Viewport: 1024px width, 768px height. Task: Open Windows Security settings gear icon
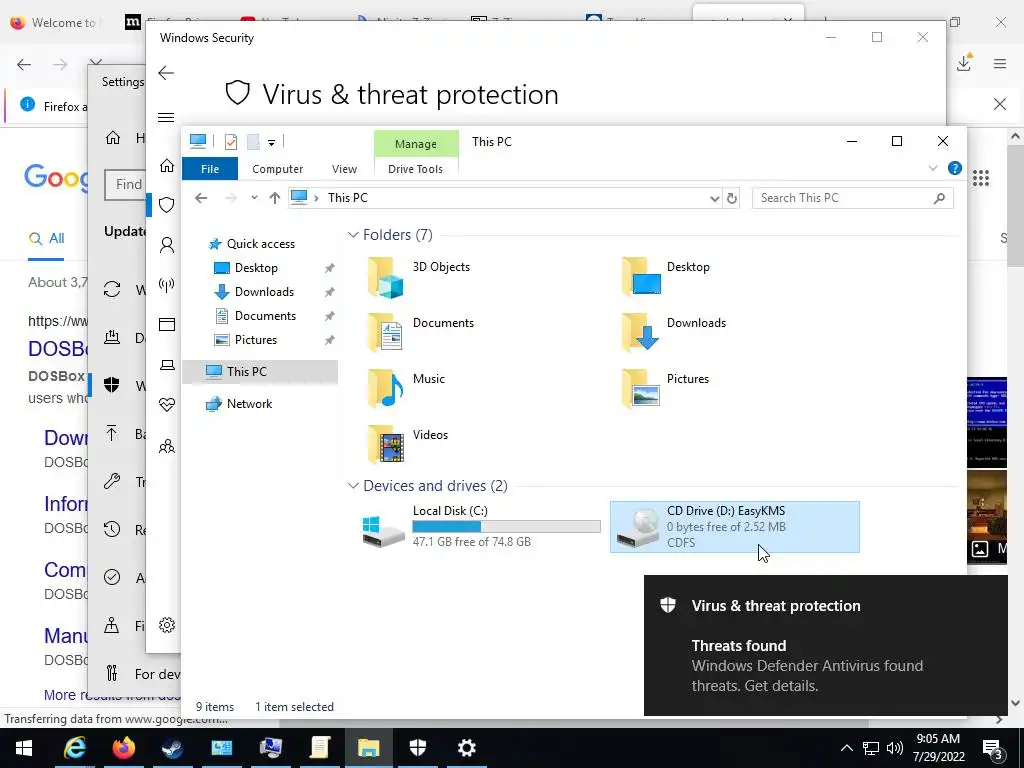coord(167,625)
